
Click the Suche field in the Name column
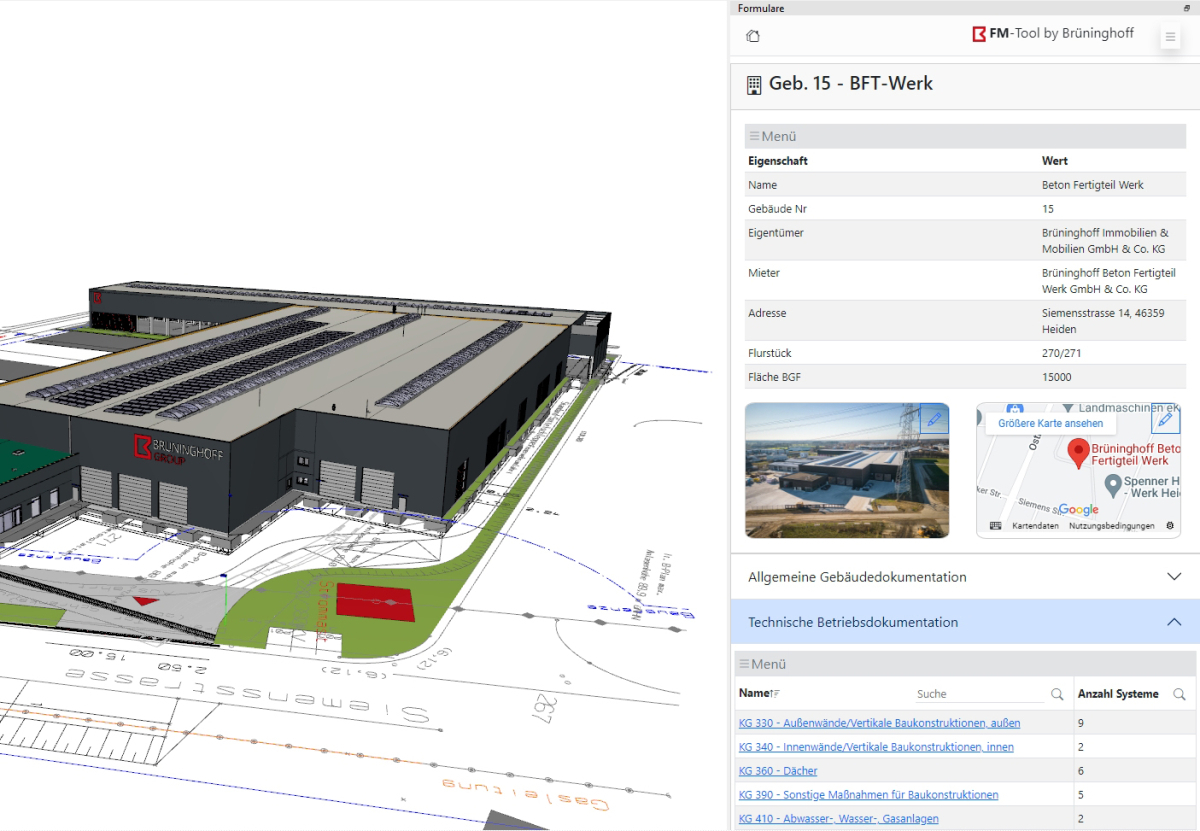[981, 694]
